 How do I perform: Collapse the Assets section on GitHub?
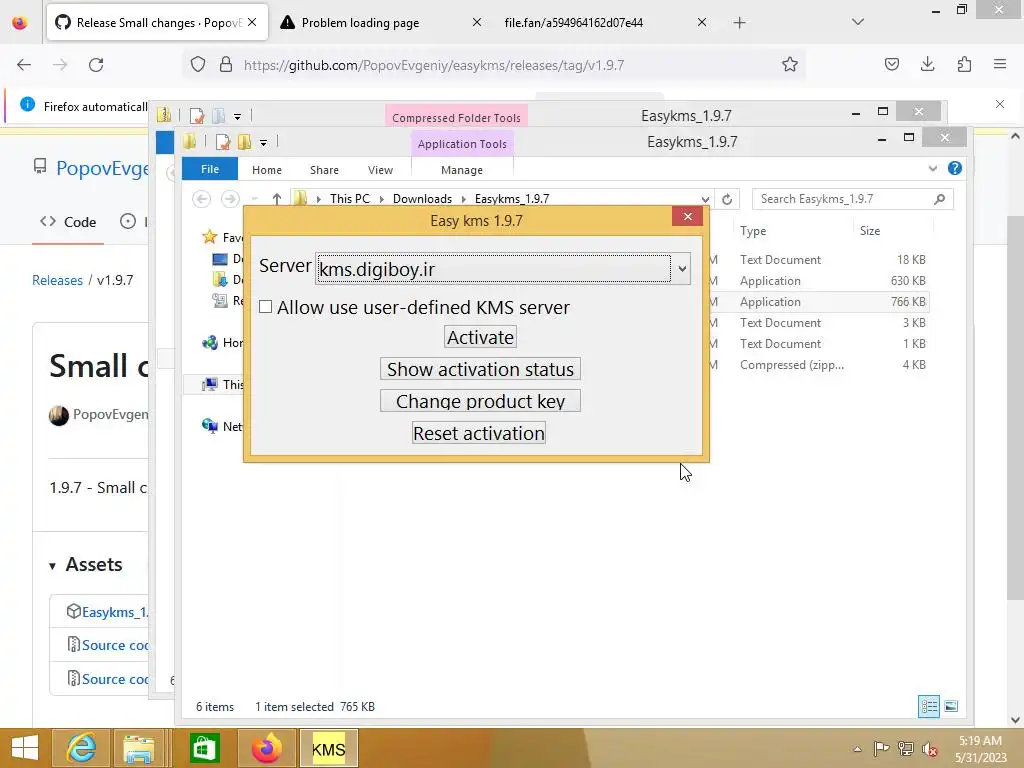pyautogui.click(x=86, y=564)
